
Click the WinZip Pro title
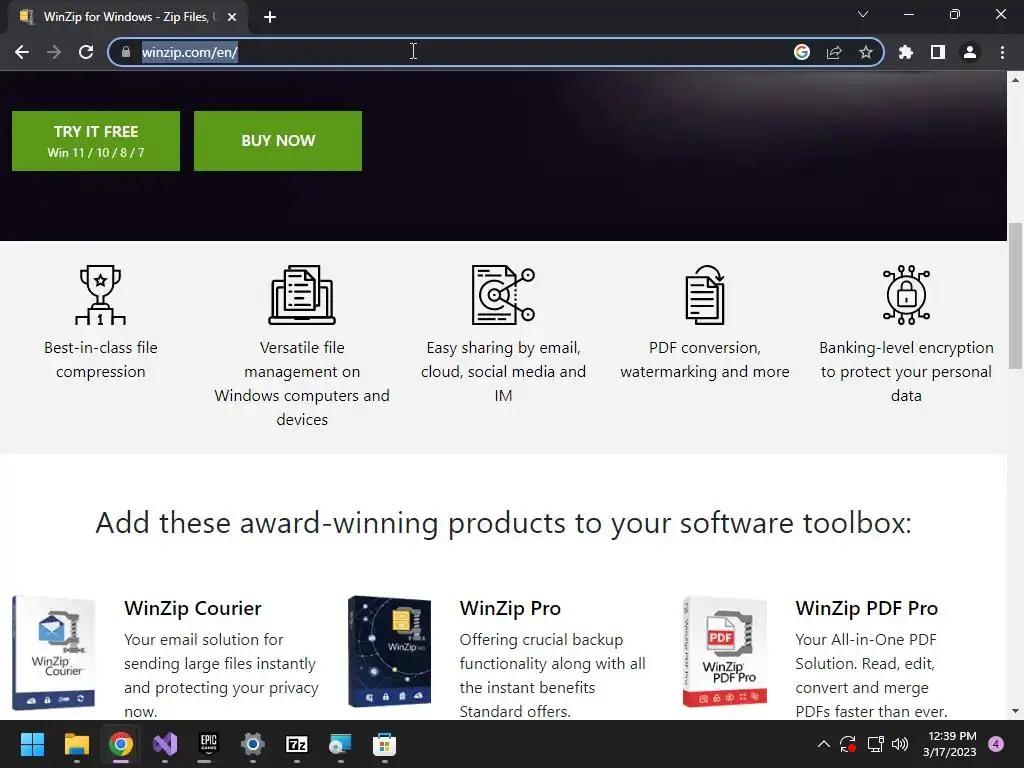510,608
